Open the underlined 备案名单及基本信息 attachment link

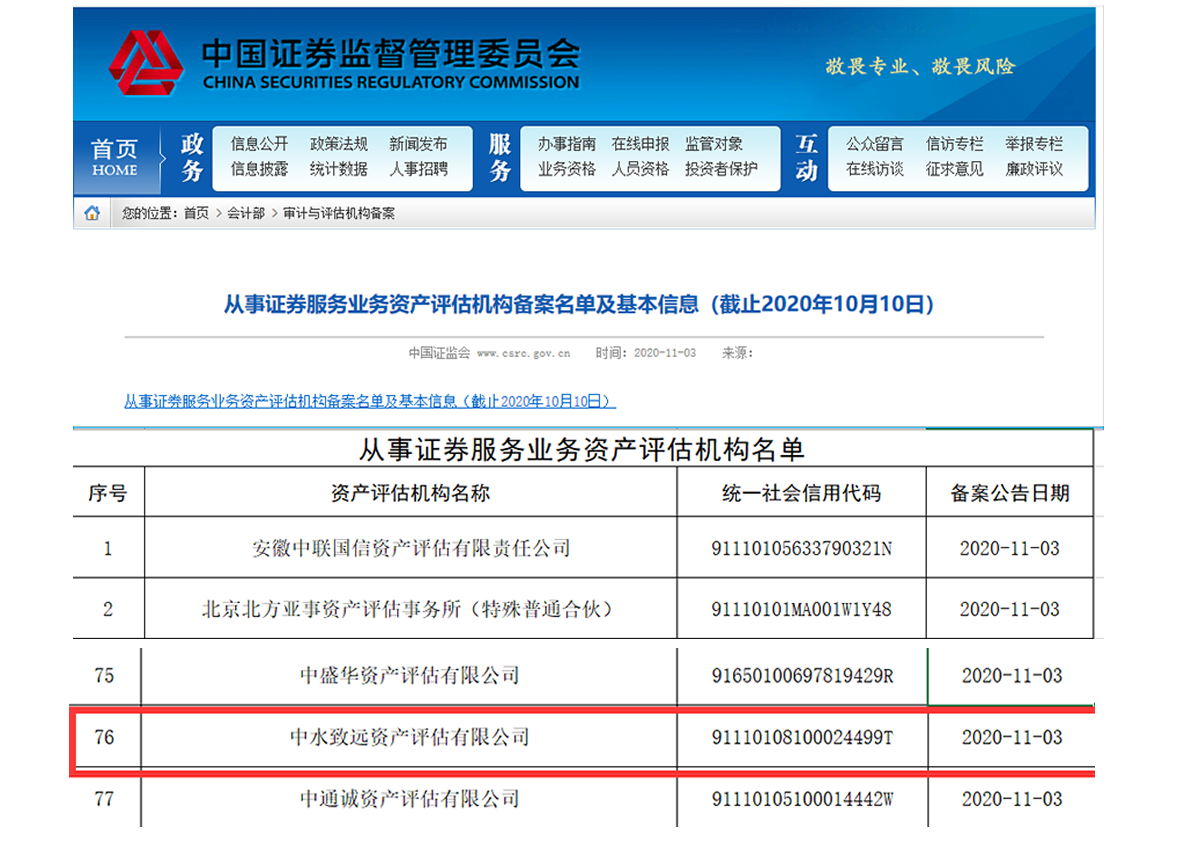(369, 401)
